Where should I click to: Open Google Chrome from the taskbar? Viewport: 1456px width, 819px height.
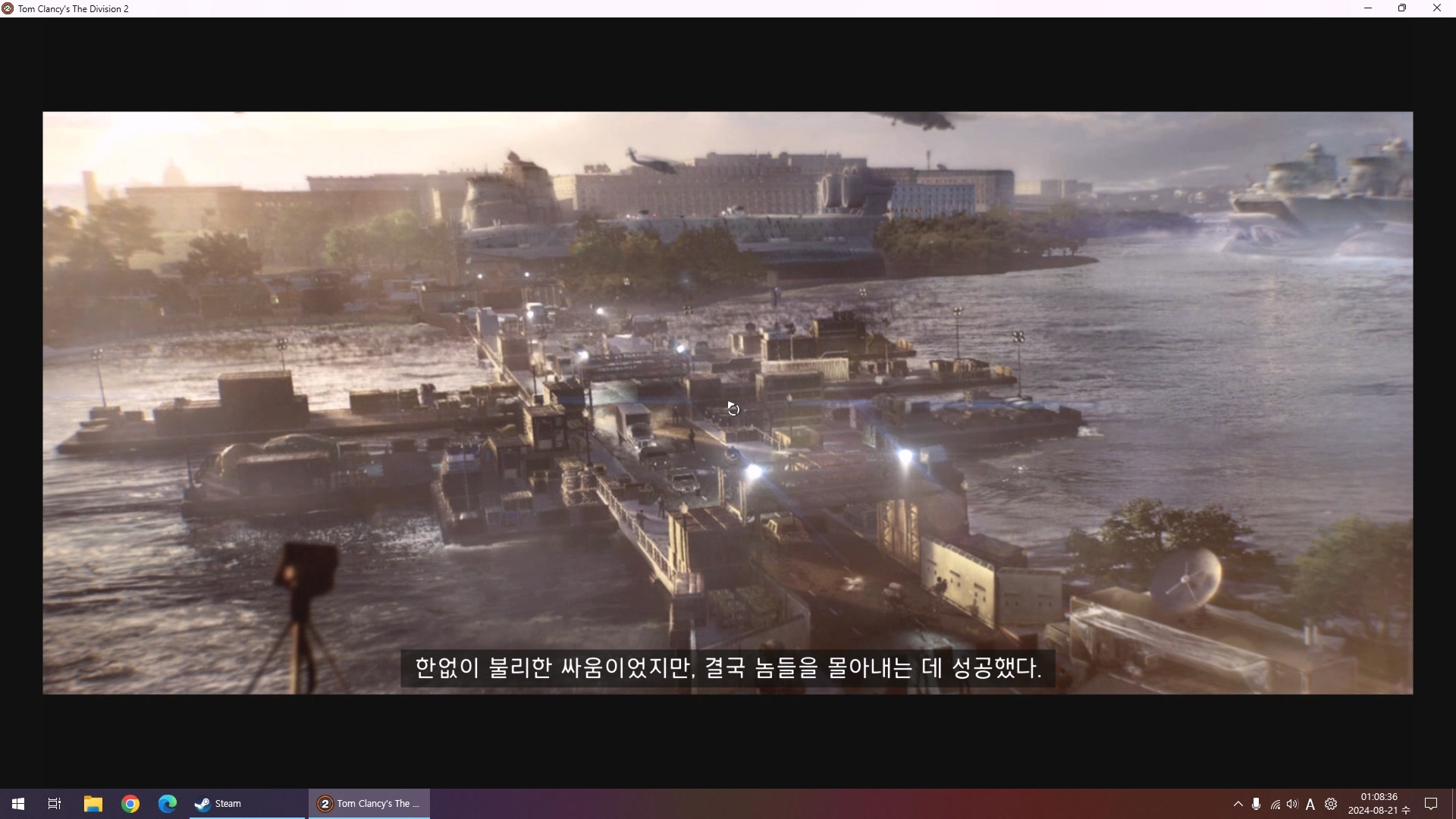pos(130,804)
